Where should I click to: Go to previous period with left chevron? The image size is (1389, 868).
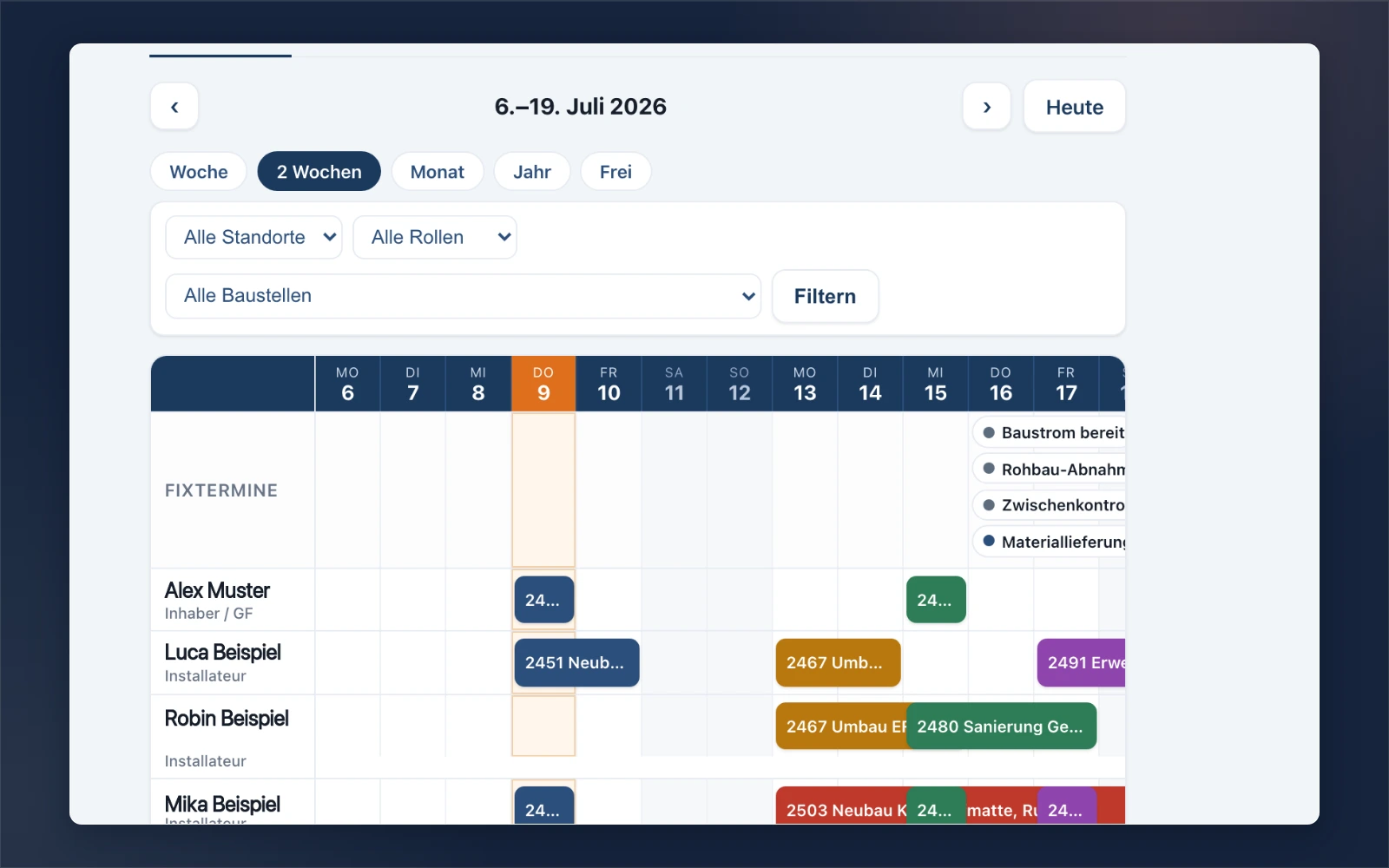pos(174,107)
